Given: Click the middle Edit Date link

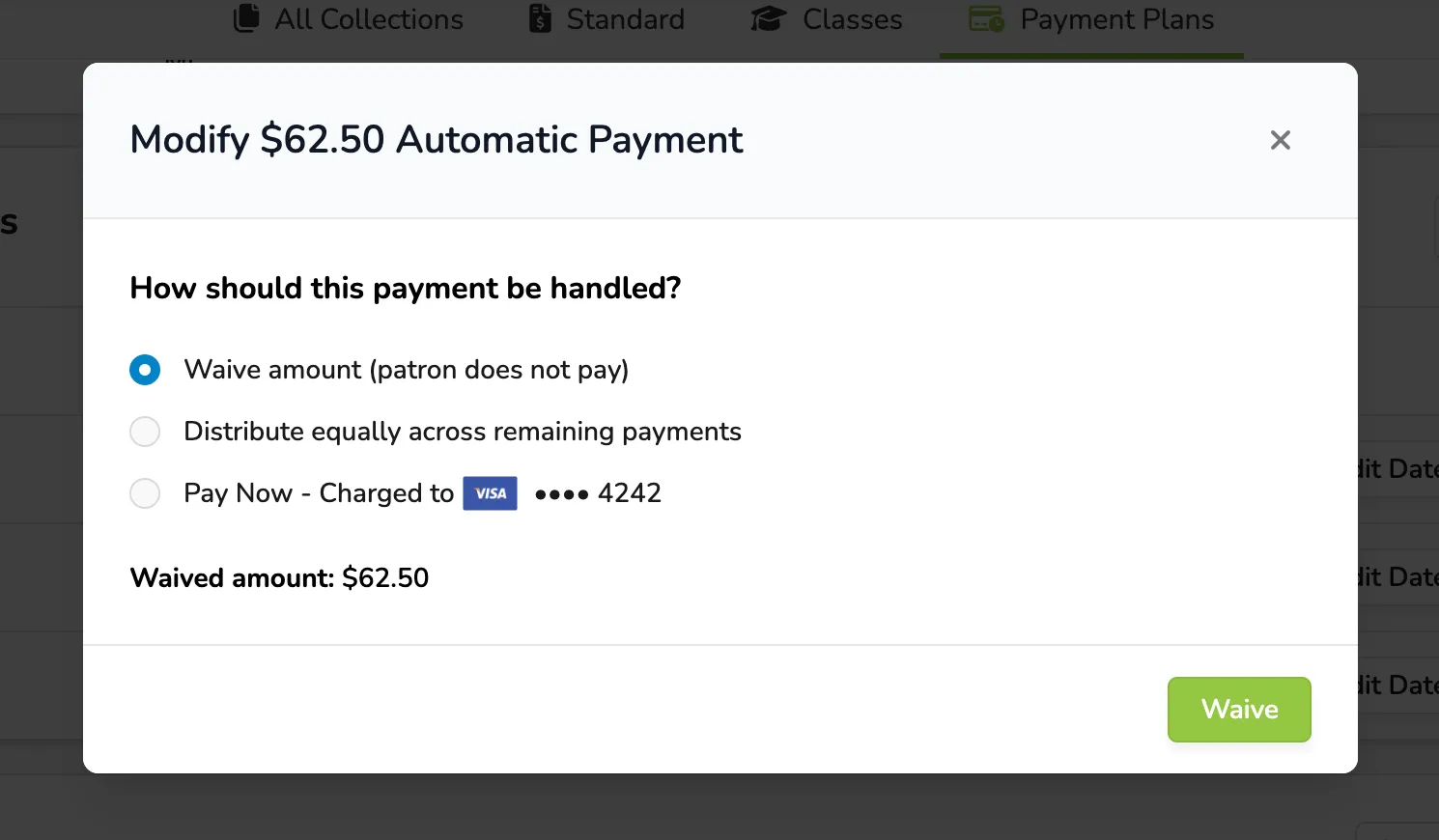Looking at the screenshot, I should 1398,577.
